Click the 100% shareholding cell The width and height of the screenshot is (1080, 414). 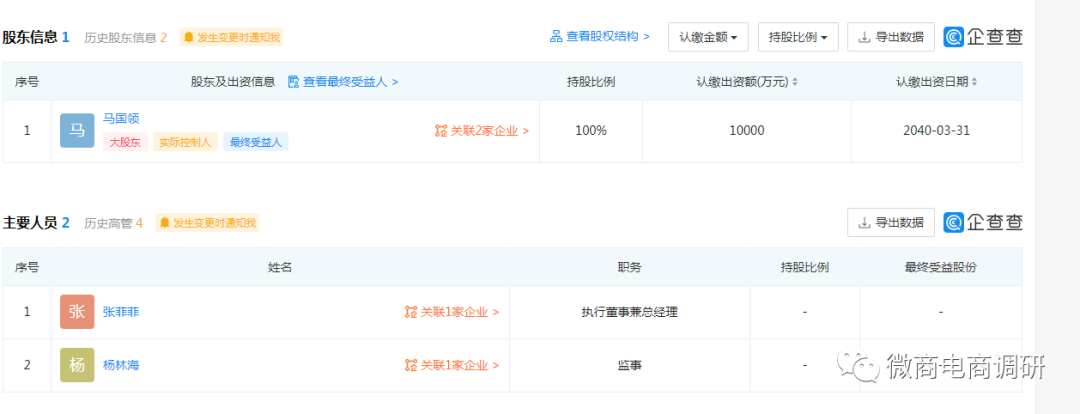pos(591,131)
